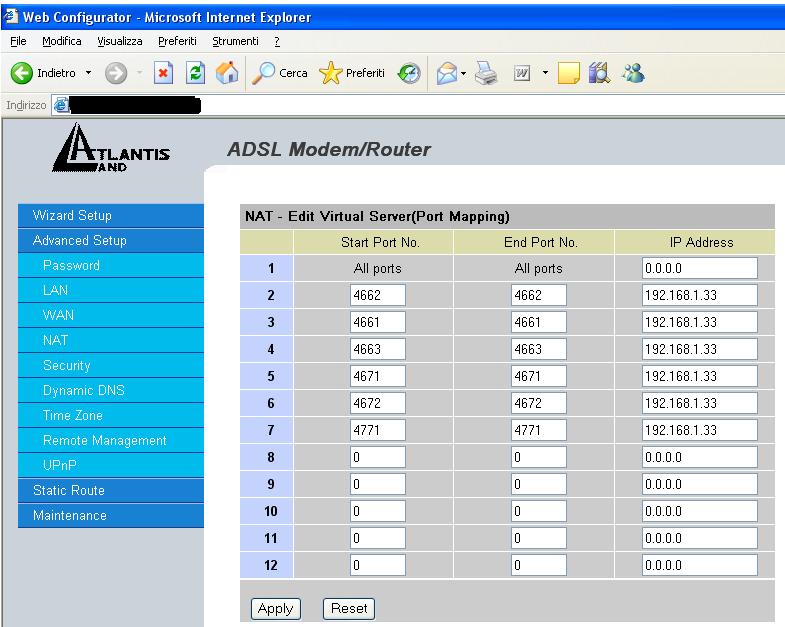Expand the forward button dropdown arrow
Viewport: 785px width, 627px height.
point(139,73)
